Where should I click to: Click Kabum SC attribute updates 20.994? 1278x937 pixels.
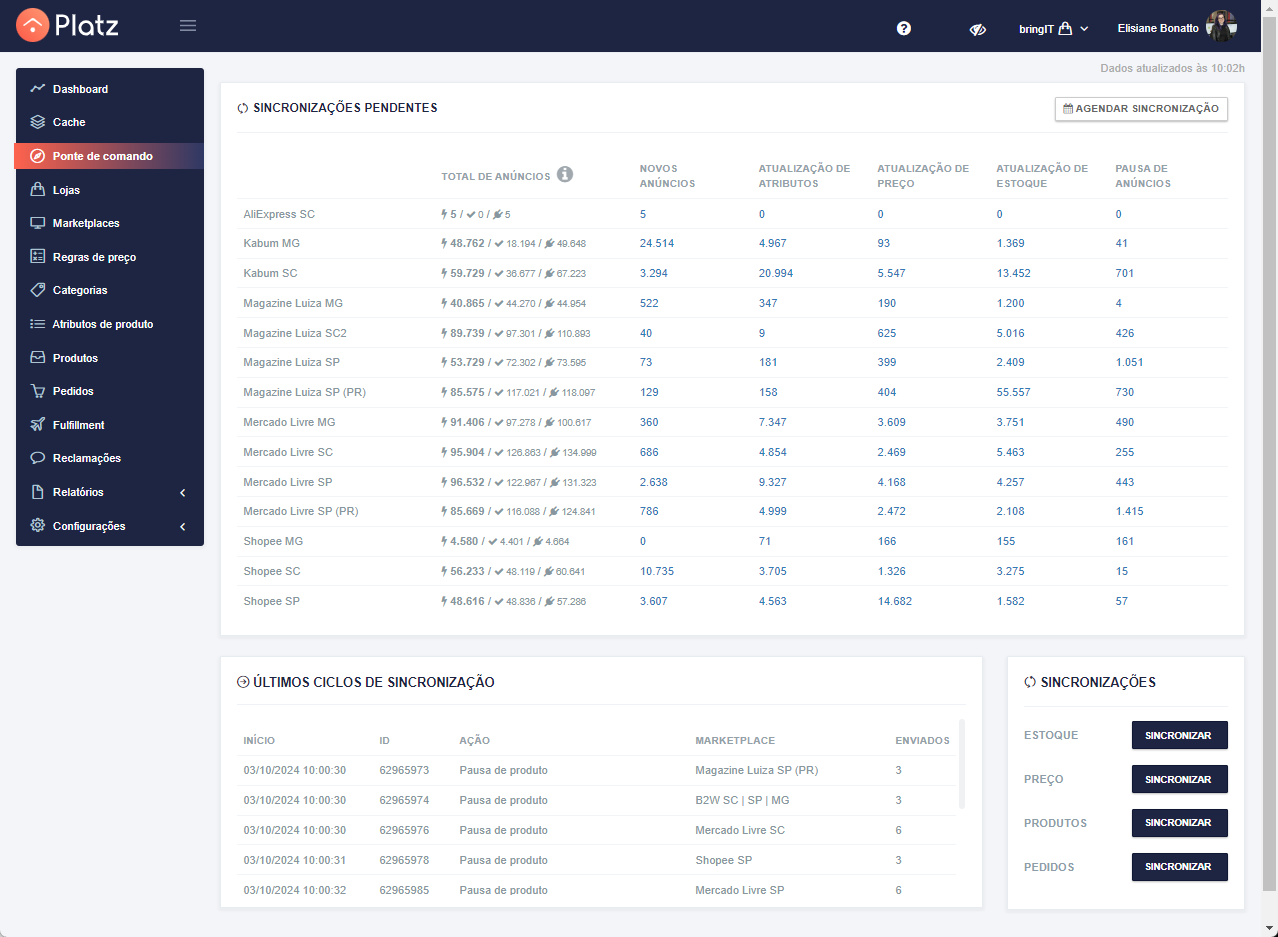776,273
